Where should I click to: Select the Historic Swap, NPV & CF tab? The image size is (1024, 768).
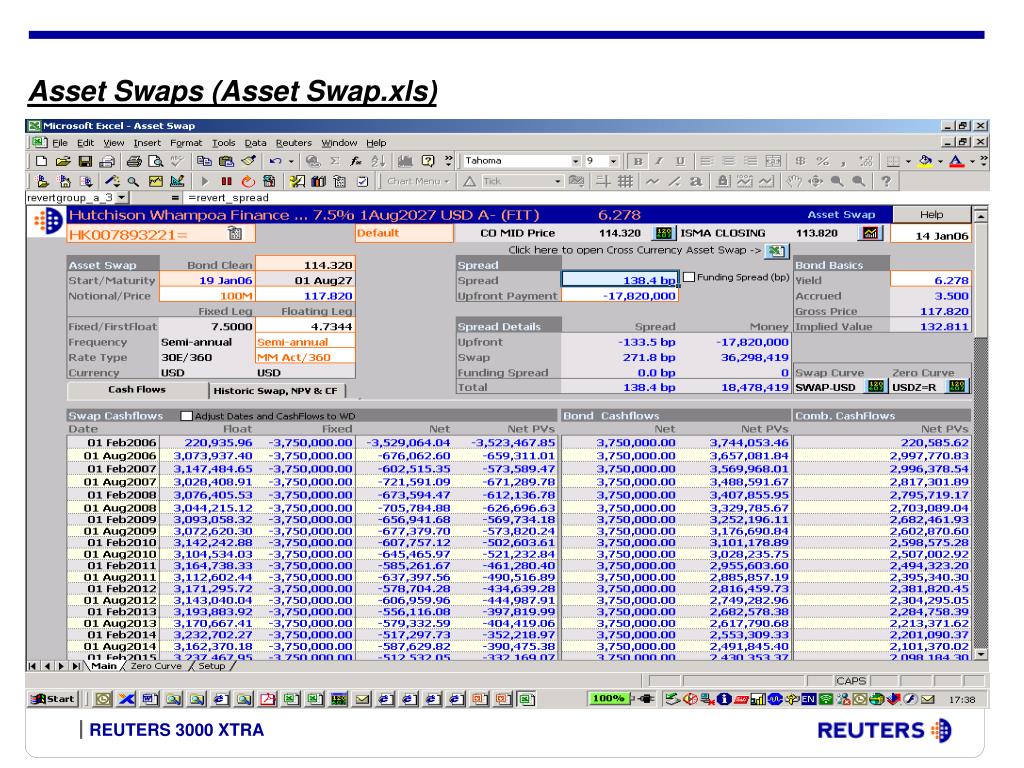(x=276, y=391)
